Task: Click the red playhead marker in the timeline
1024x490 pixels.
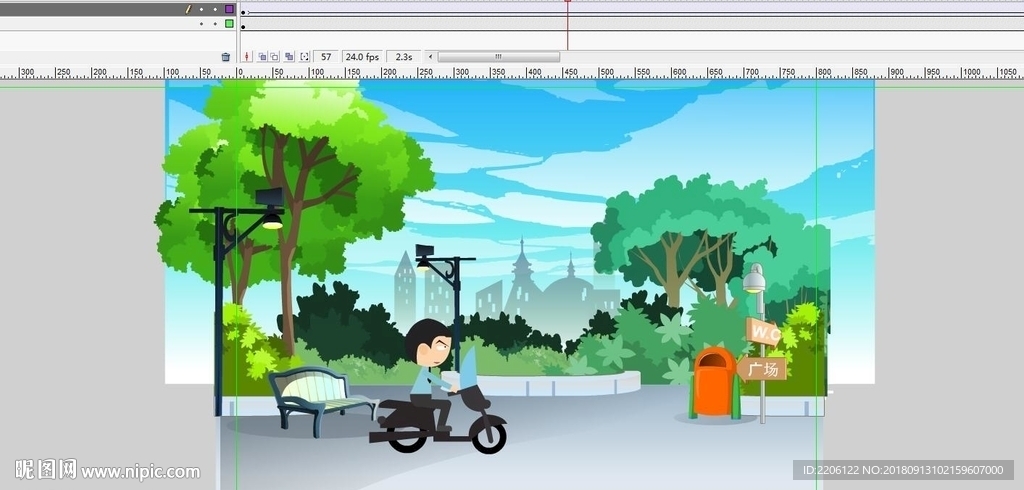Action: coord(568,2)
